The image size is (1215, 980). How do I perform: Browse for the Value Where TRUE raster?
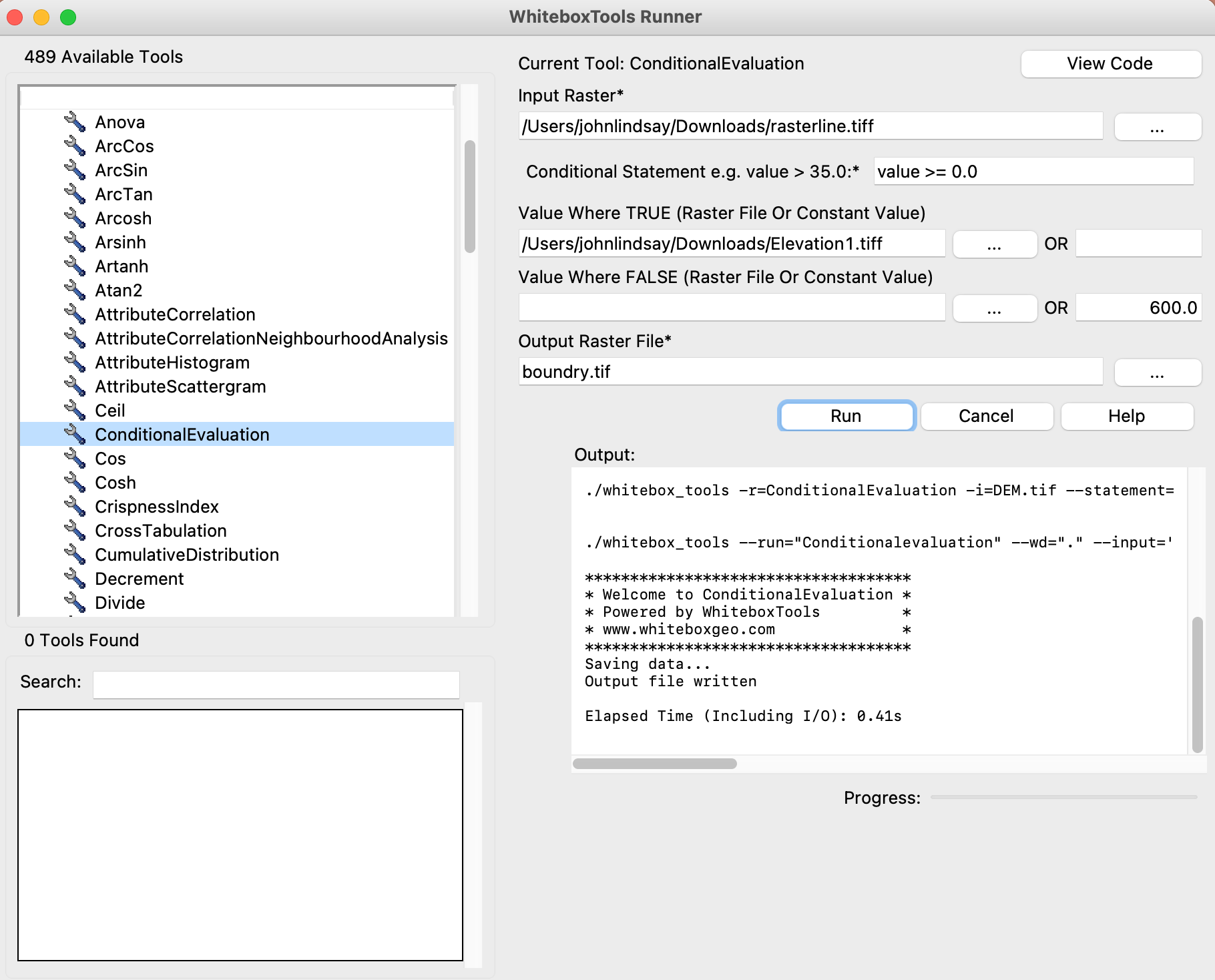point(994,244)
